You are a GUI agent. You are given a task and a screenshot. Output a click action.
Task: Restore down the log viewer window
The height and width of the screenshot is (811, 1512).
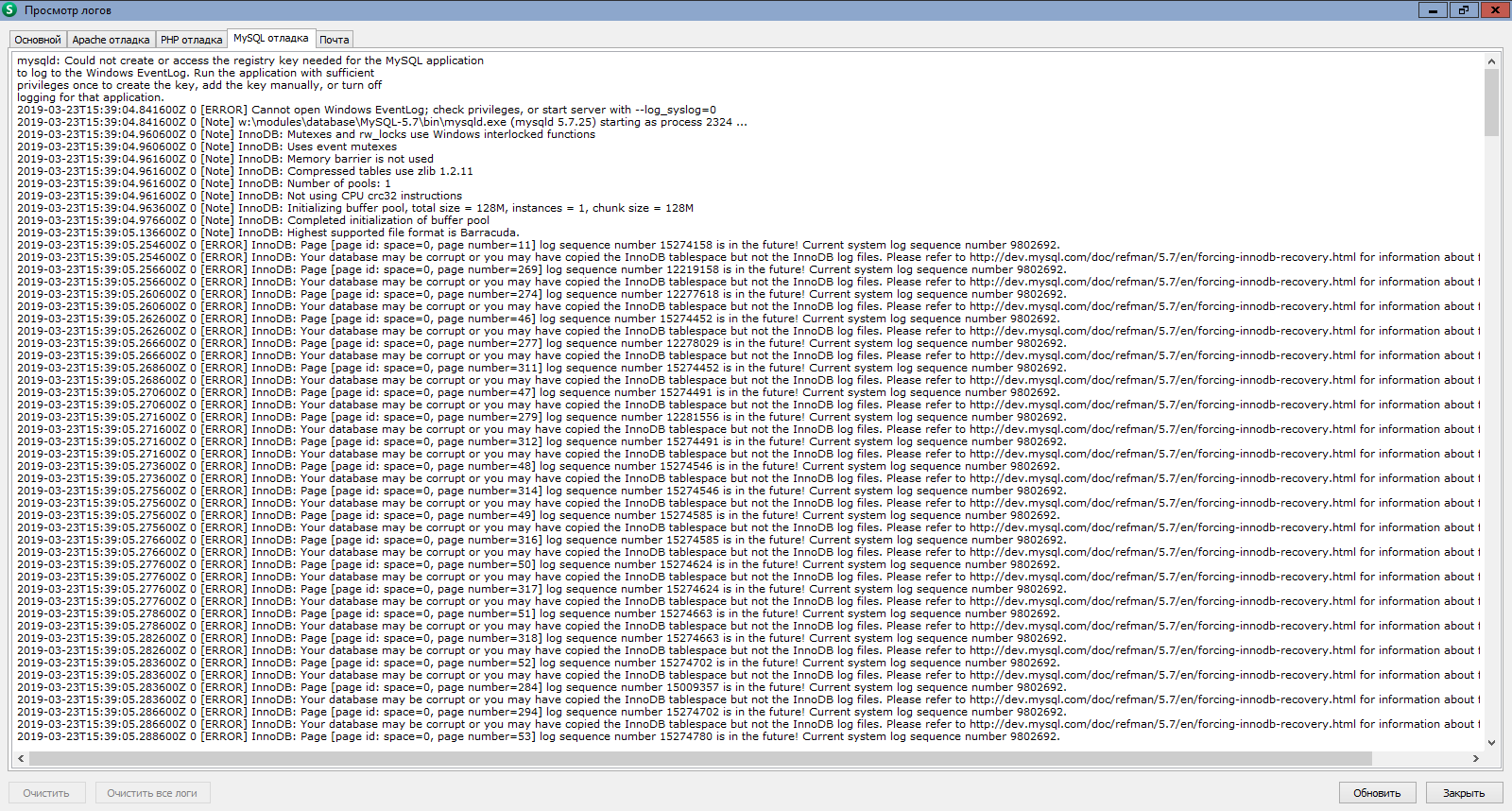click(1464, 9)
